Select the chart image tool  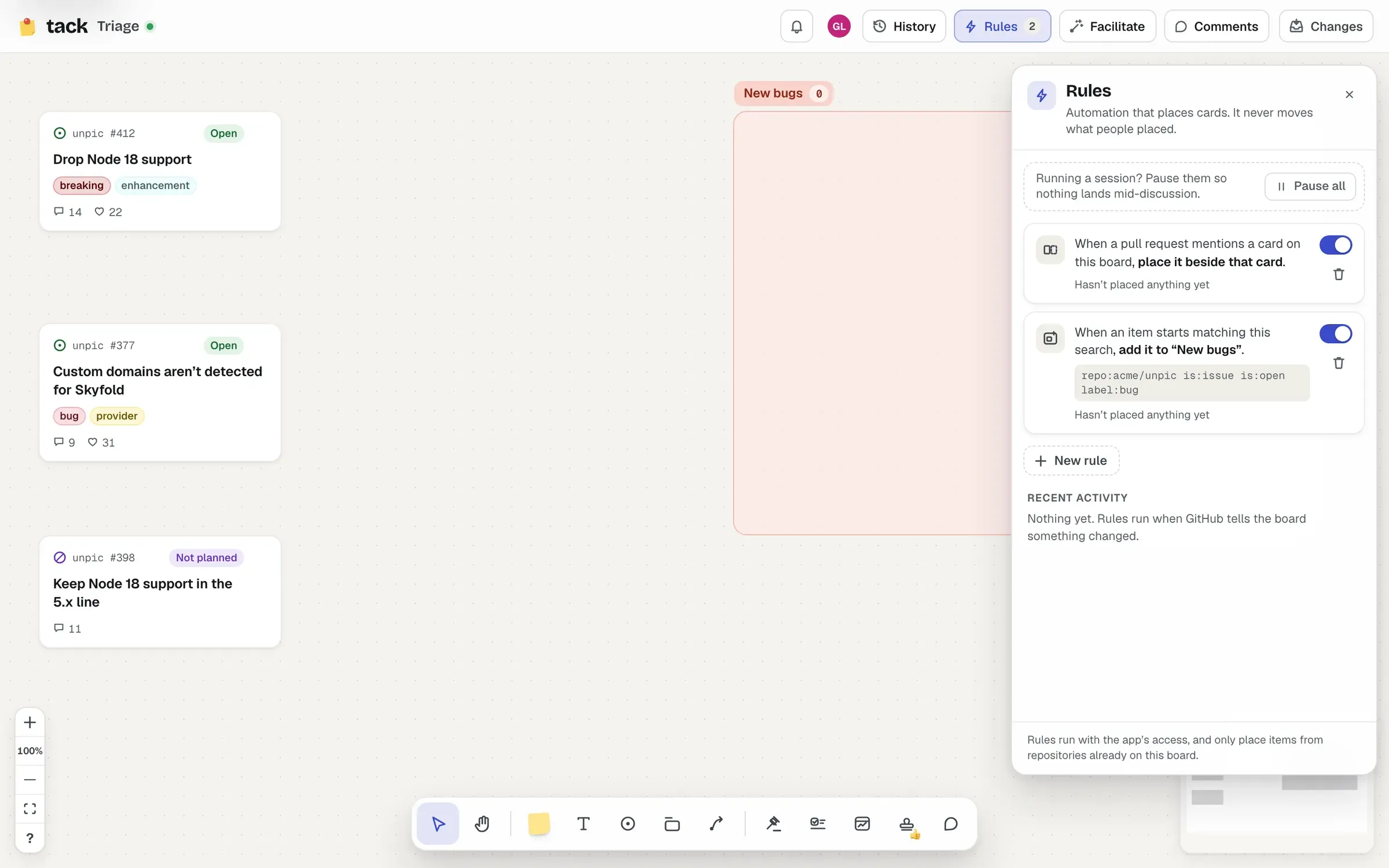[x=862, y=823]
